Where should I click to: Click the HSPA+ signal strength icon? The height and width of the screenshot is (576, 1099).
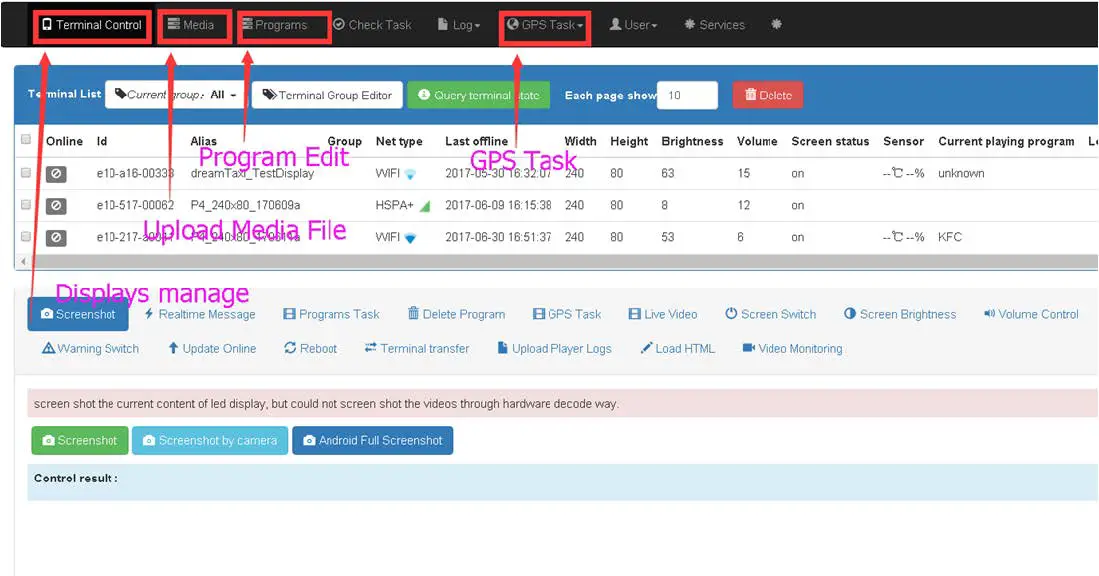tap(425, 206)
